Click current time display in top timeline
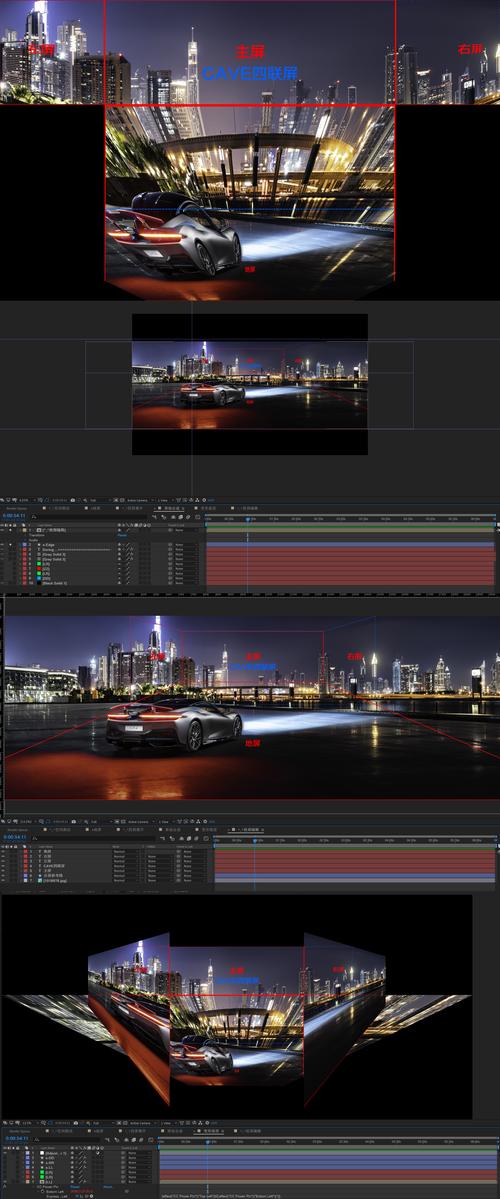Viewport: 500px width, 1199px height. pos(15,515)
